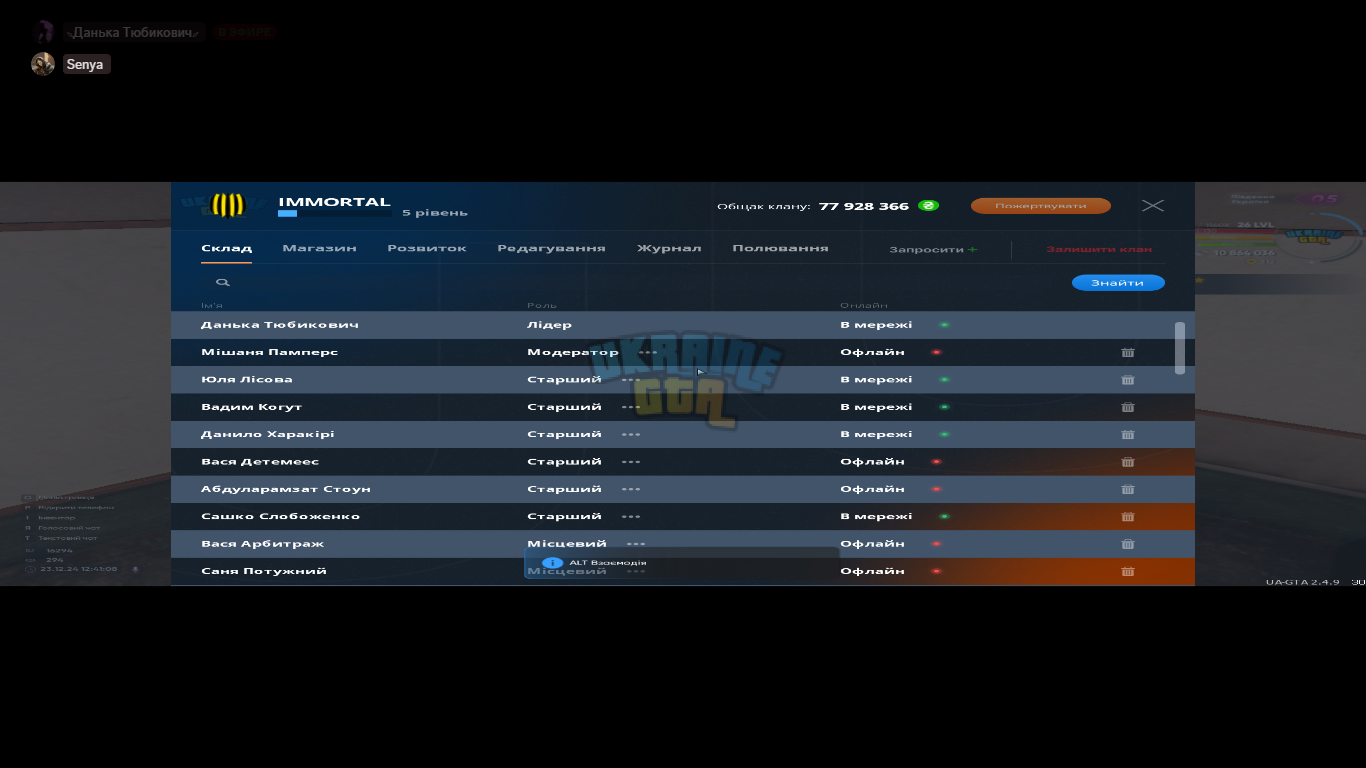Click the IMMORTAL clan title
This screenshot has width=1366, height=768.
pos(334,202)
